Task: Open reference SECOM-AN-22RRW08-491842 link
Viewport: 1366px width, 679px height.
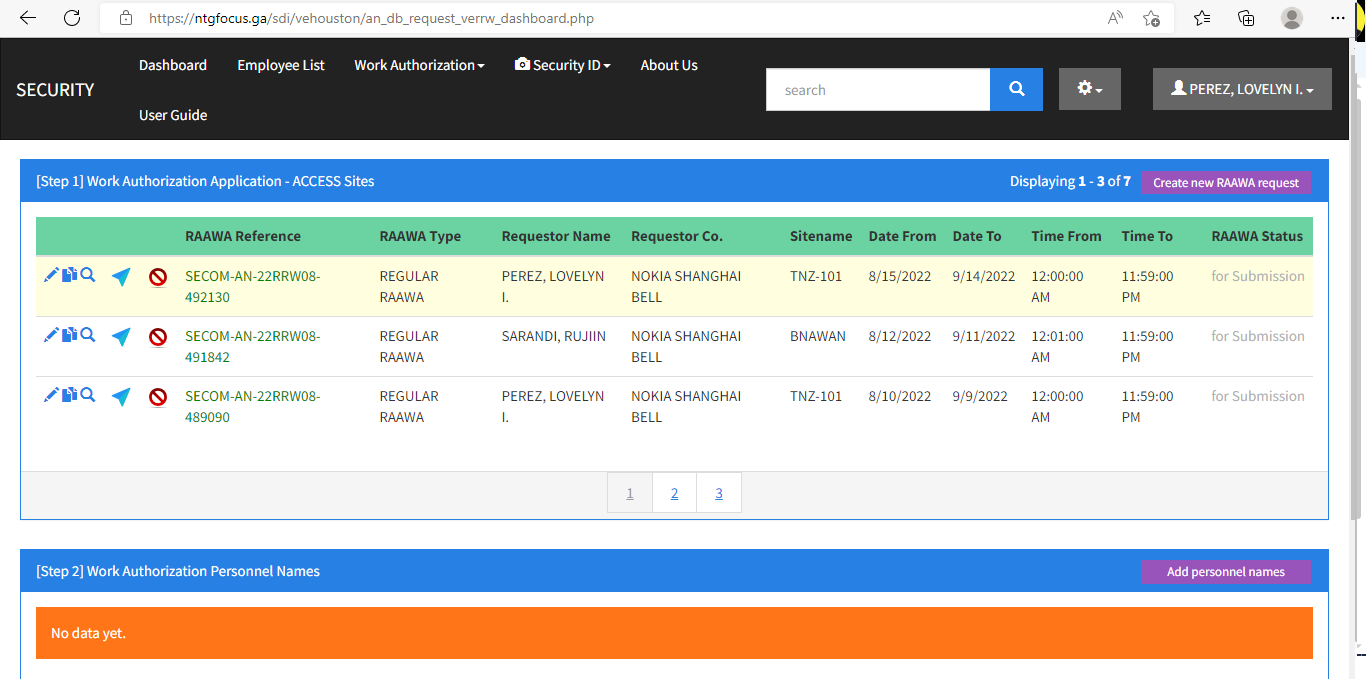Action: tap(253, 346)
